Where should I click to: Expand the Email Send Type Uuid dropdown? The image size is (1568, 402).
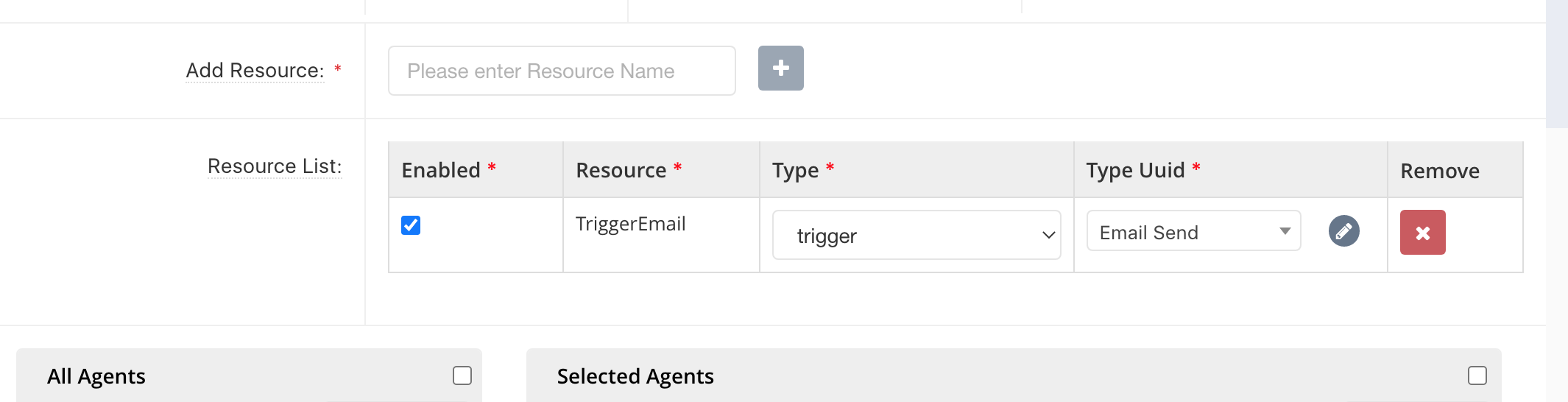(x=1193, y=231)
